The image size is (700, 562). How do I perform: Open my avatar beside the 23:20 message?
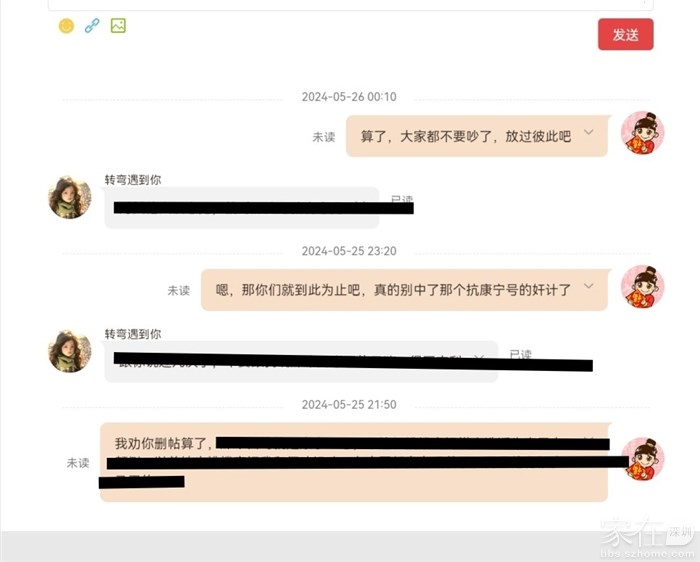(642, 287)
